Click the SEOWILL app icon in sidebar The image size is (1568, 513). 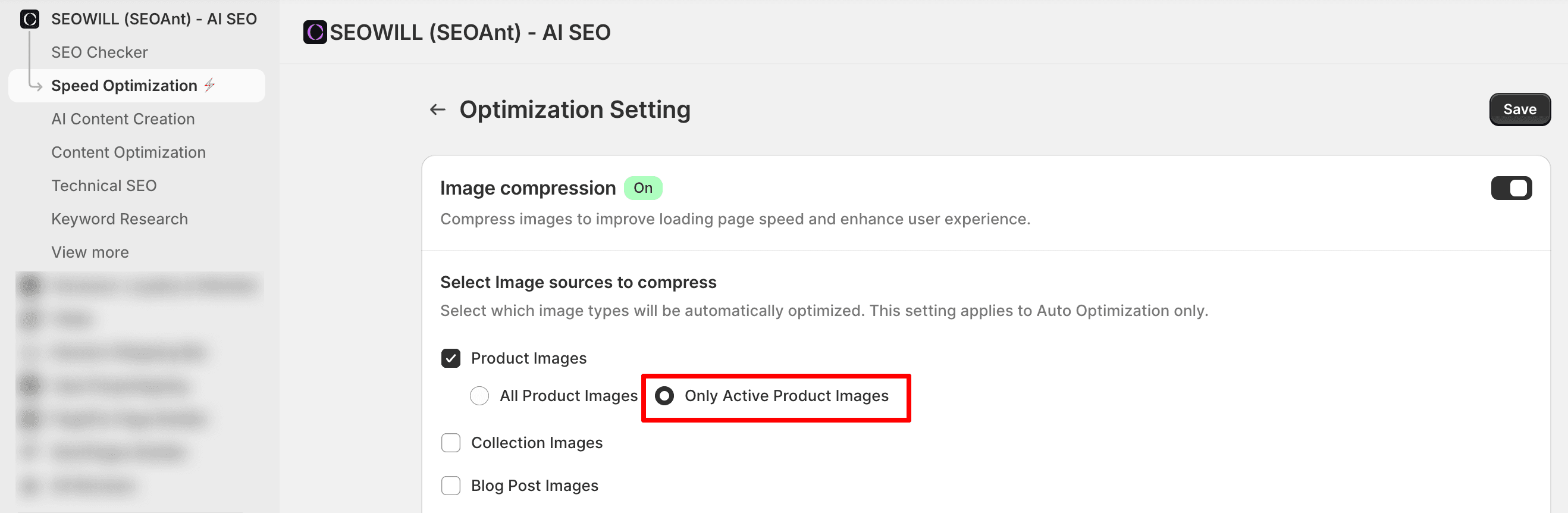pyautogui.click(x=29, y=19)
